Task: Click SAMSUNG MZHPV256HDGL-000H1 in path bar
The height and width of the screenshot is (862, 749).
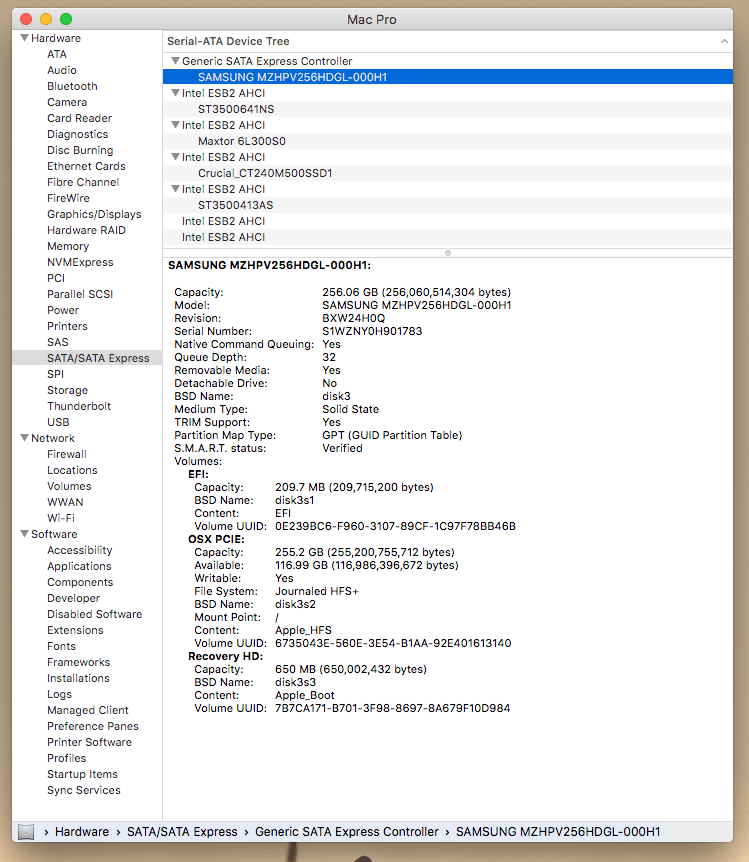Action: coord(558,832)
